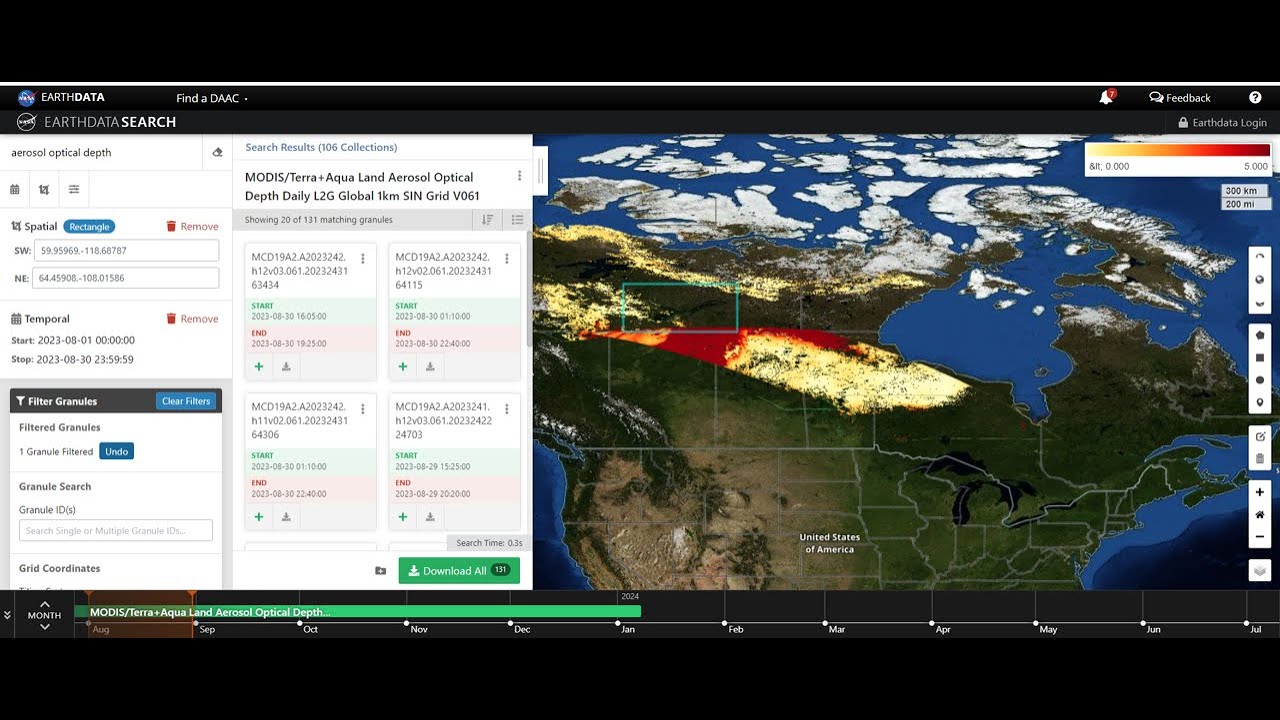Collapse the timeline with double-chevron
This screenshot has width=1280, height=720.
[7, 615]
